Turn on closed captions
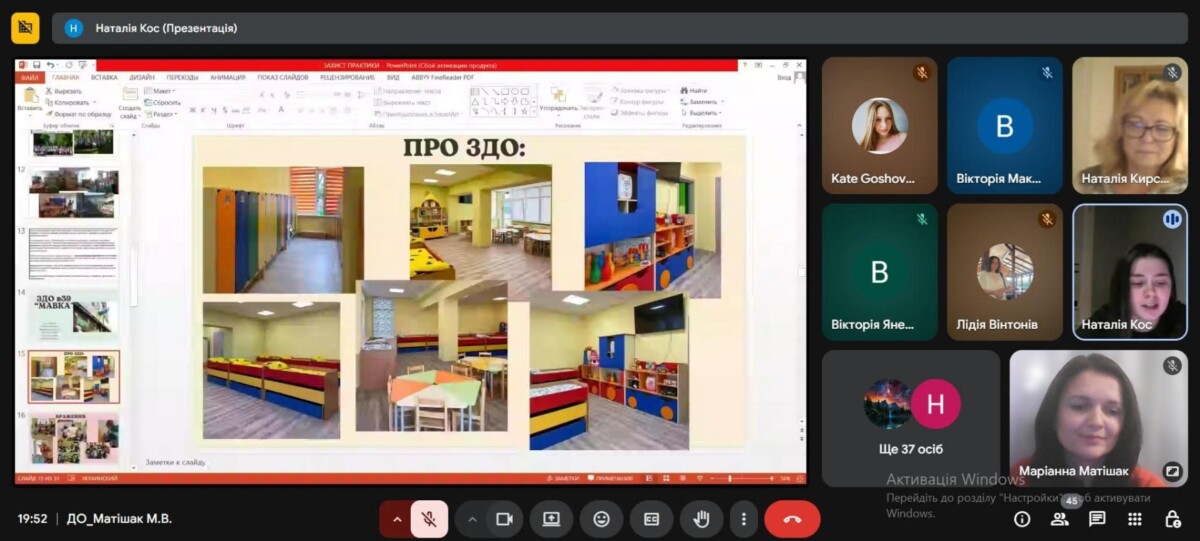Viewport: 1200px width, 541px height. (651, 519)
